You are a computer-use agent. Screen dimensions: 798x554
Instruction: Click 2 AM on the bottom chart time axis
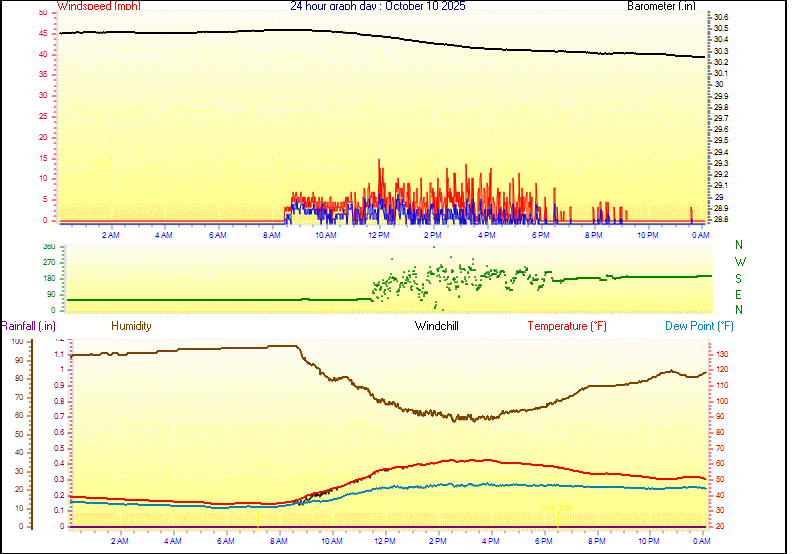[x=119, y=540]
